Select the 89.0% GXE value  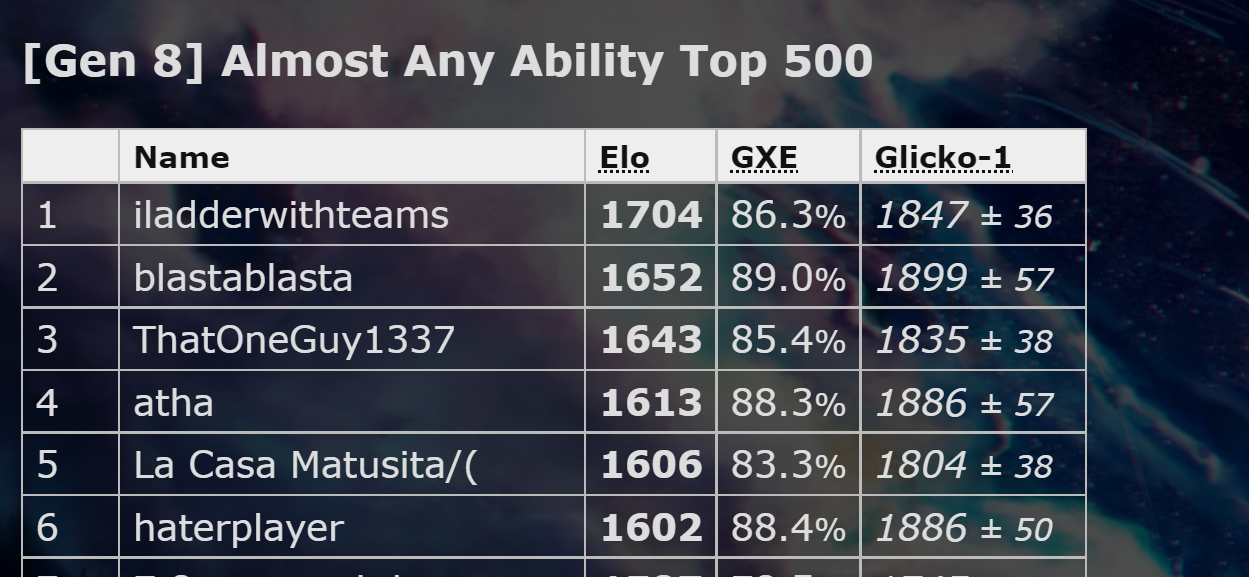click(788, 278)
